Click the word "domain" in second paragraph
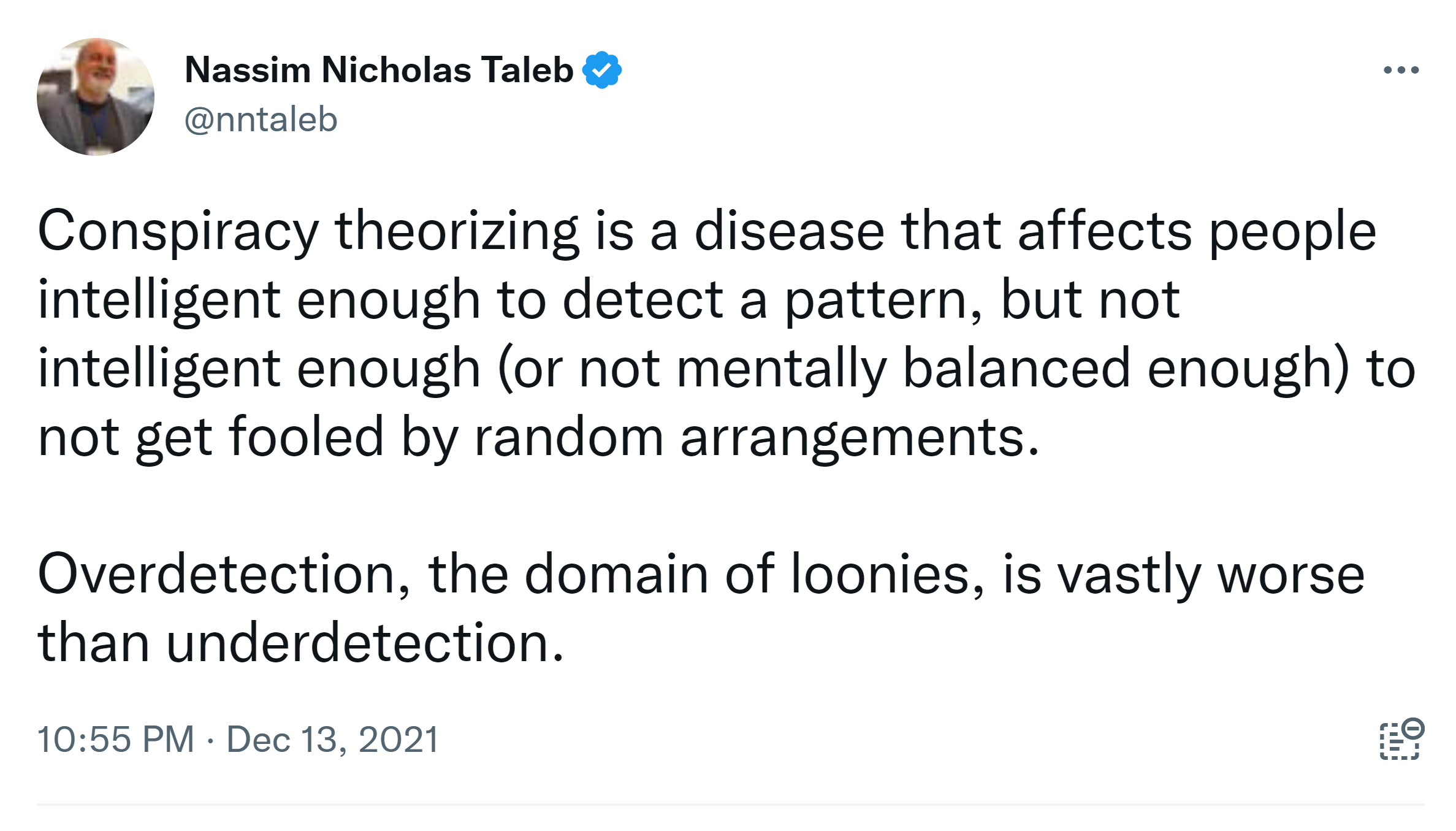This screenshot has height=831, width=1456. [616, 575]
